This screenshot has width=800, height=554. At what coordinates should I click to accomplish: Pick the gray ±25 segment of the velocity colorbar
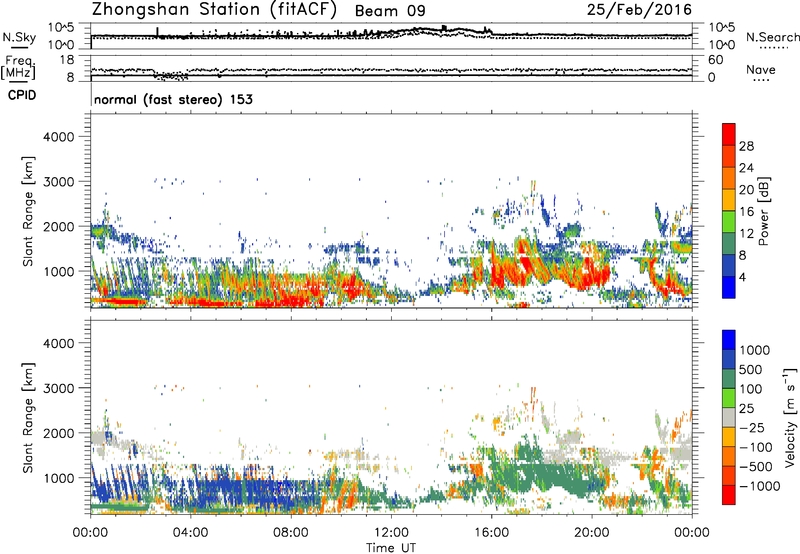pos(729,417)
